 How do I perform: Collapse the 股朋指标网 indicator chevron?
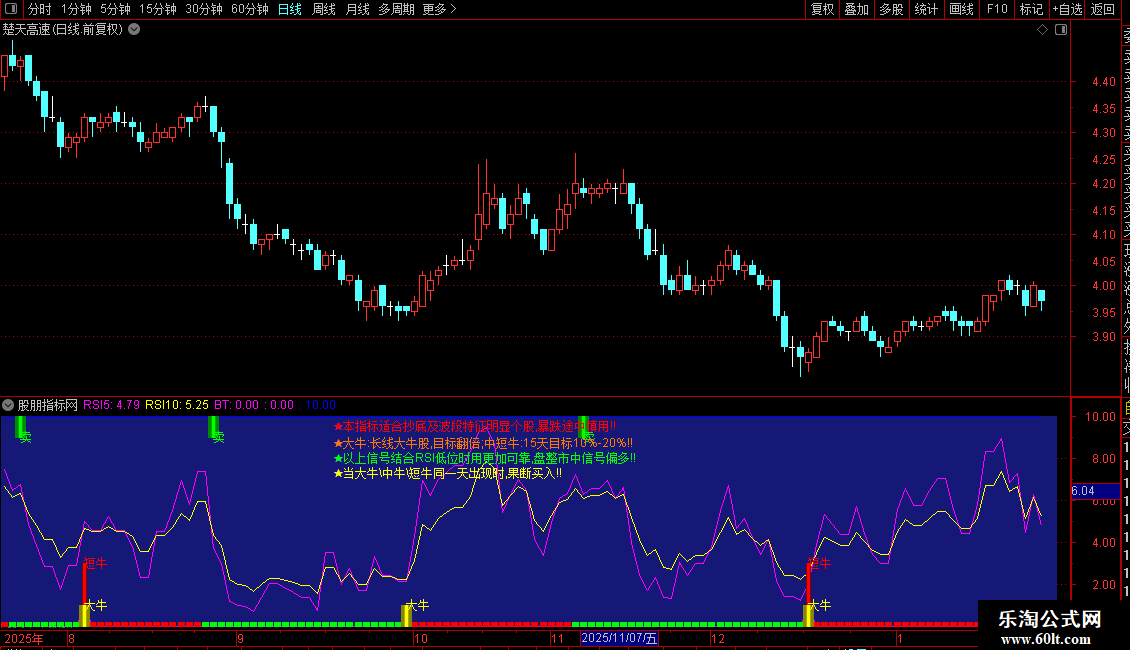click(x=8, y=405)
